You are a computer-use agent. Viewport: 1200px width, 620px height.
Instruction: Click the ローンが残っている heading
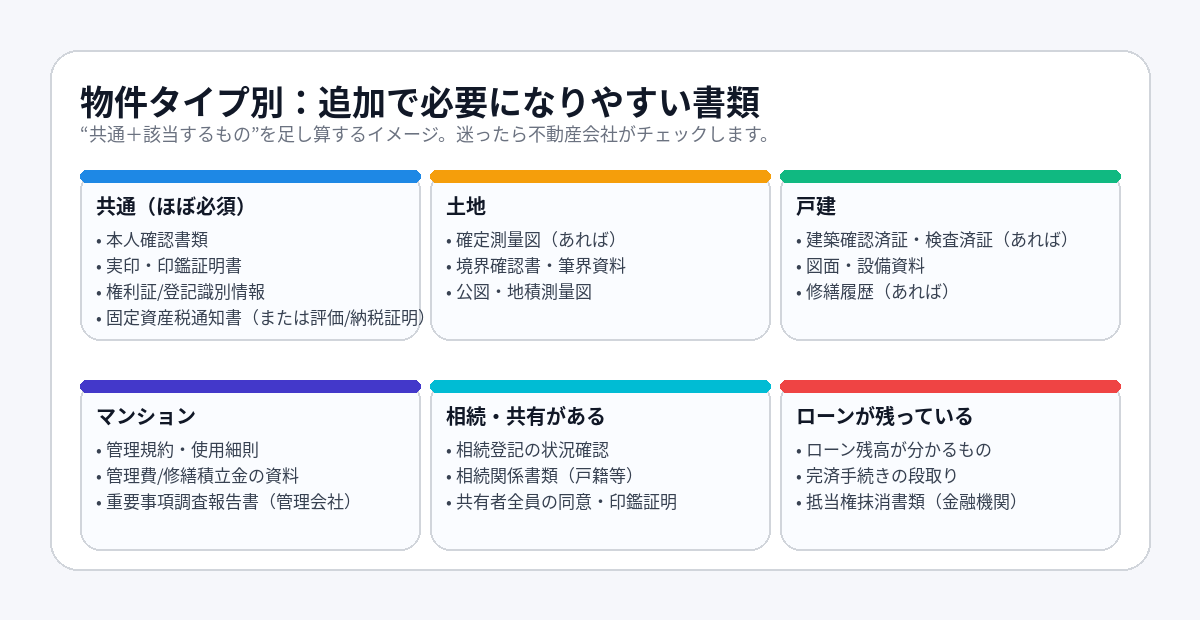(885, 417)
